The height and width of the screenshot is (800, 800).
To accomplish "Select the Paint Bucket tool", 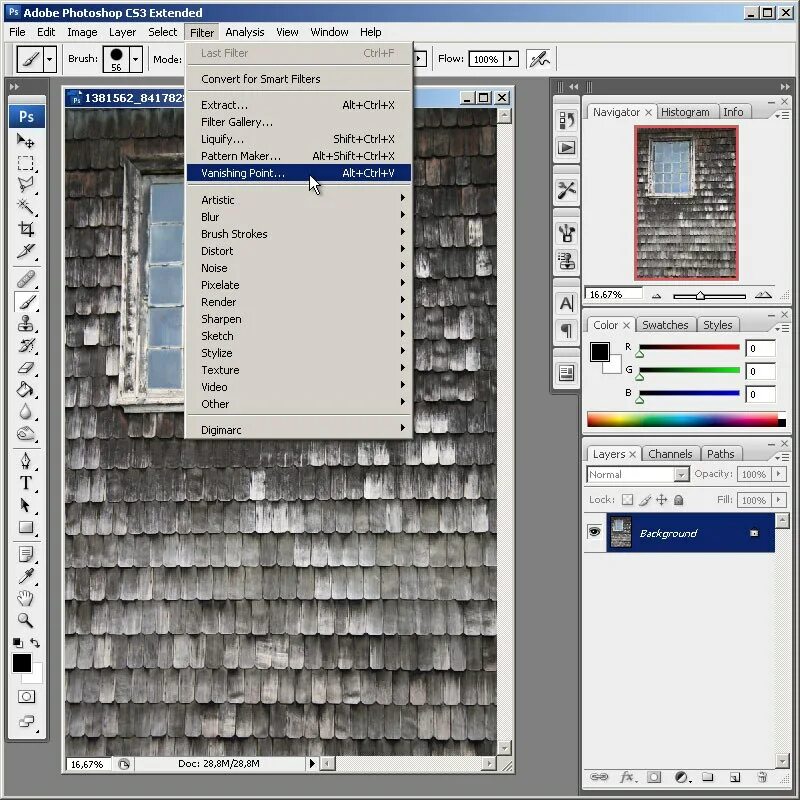I will point(25,390).
